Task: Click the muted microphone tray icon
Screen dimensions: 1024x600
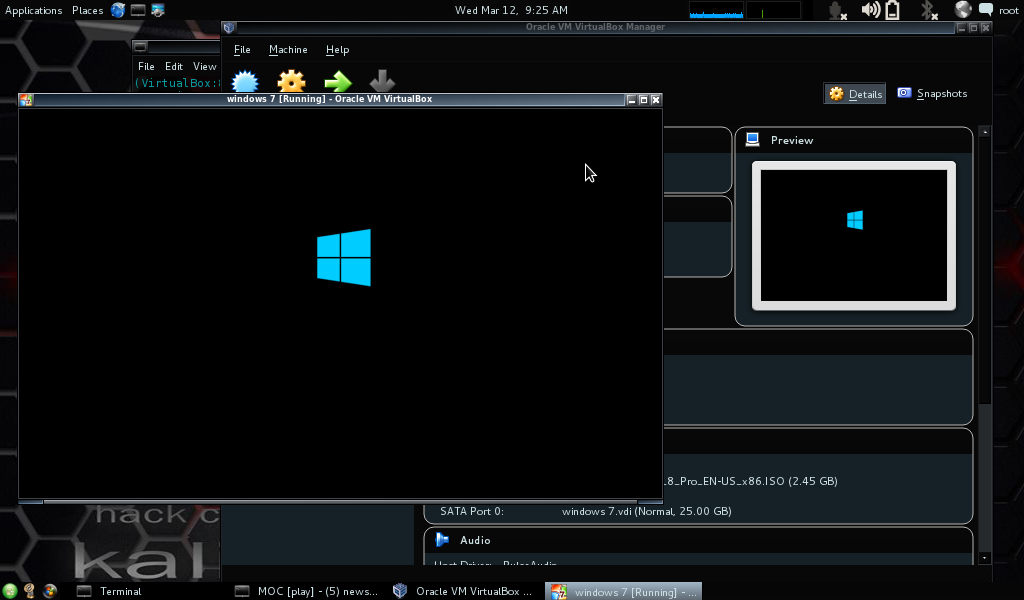Action: (x=837, y=10)
